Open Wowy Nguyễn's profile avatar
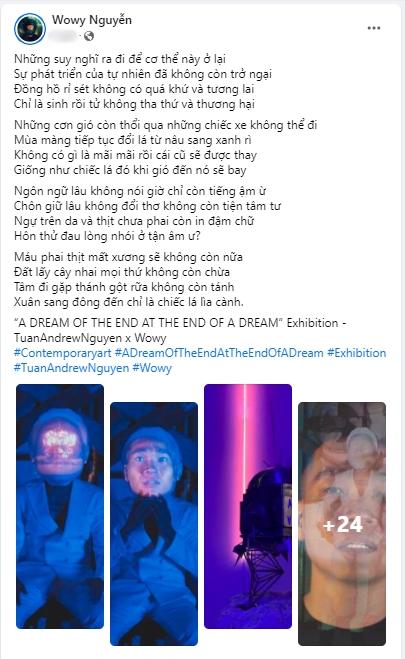The height and width of the screenshot is (659, 405). (x=29, y=29)
